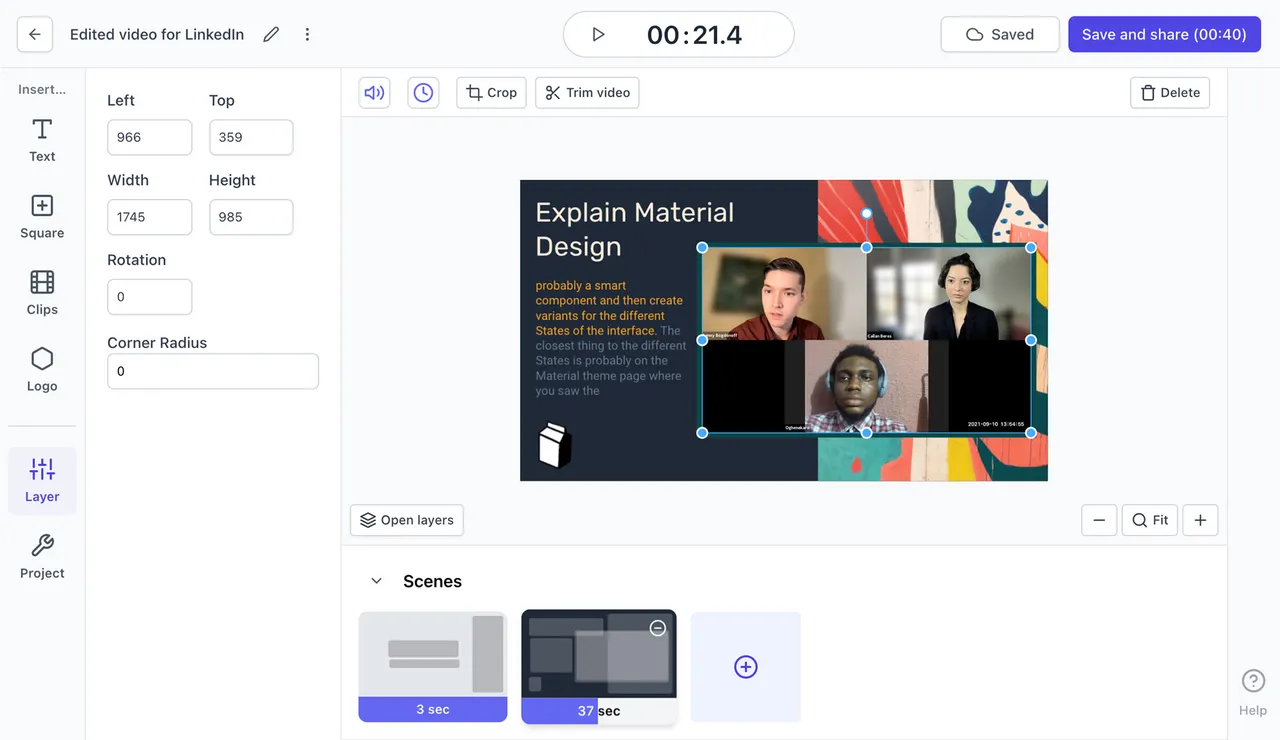Click Save and share (00:40)

(x=1164, y=34)
